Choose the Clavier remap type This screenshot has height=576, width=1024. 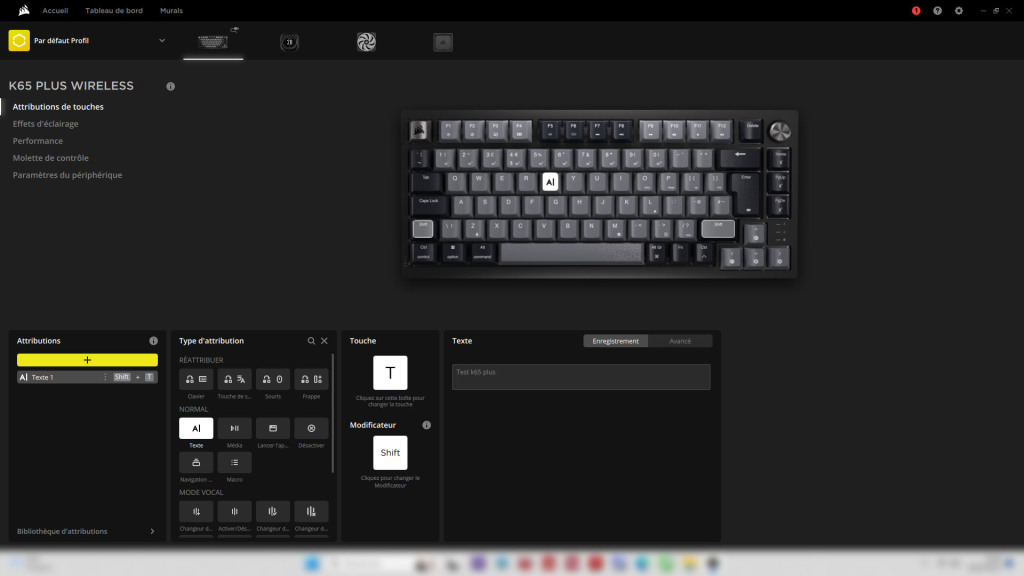pyautogui.click(x=196, y=379)
